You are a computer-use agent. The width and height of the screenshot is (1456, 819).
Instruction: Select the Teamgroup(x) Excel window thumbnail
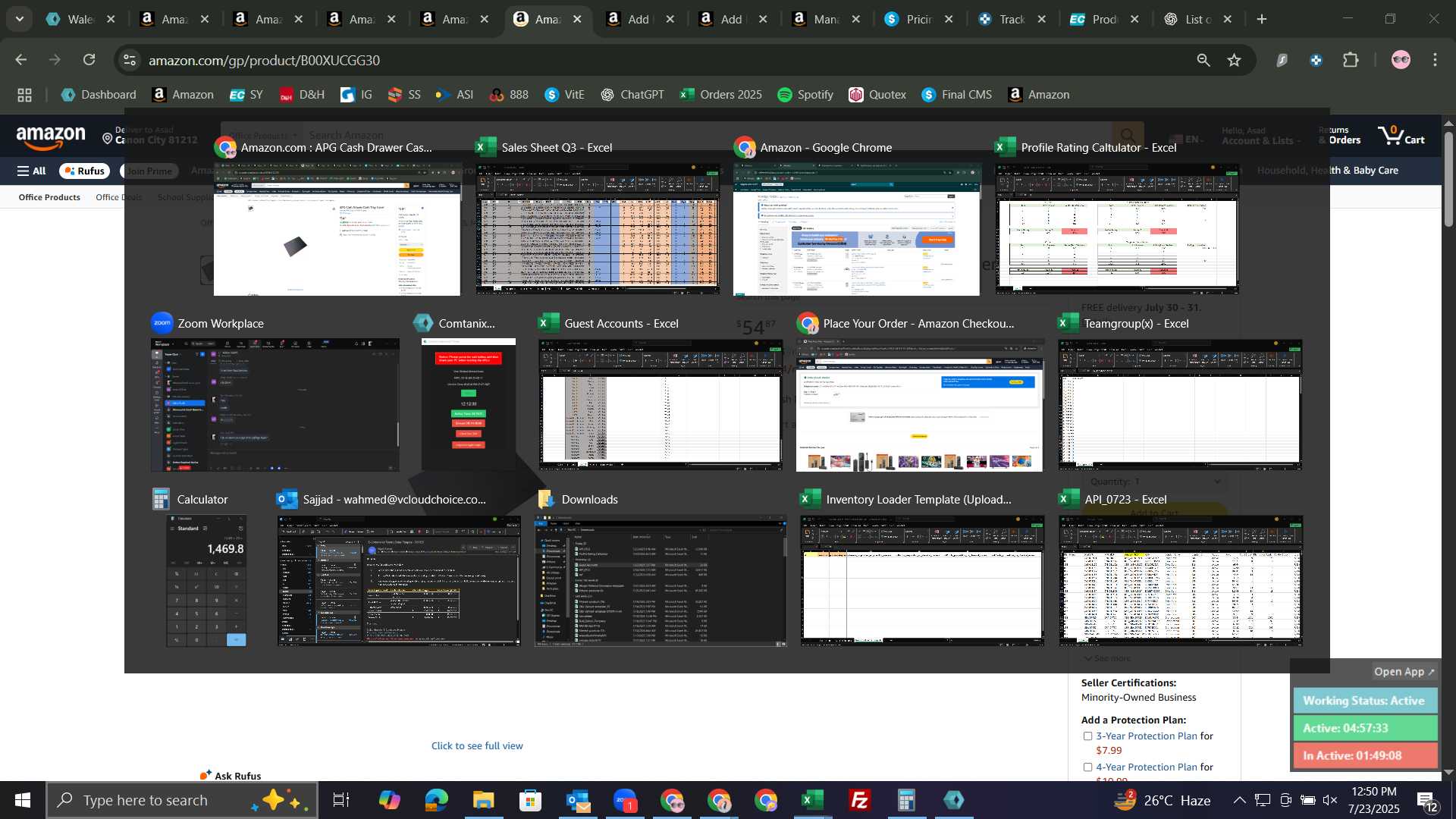pos(1180,405)
